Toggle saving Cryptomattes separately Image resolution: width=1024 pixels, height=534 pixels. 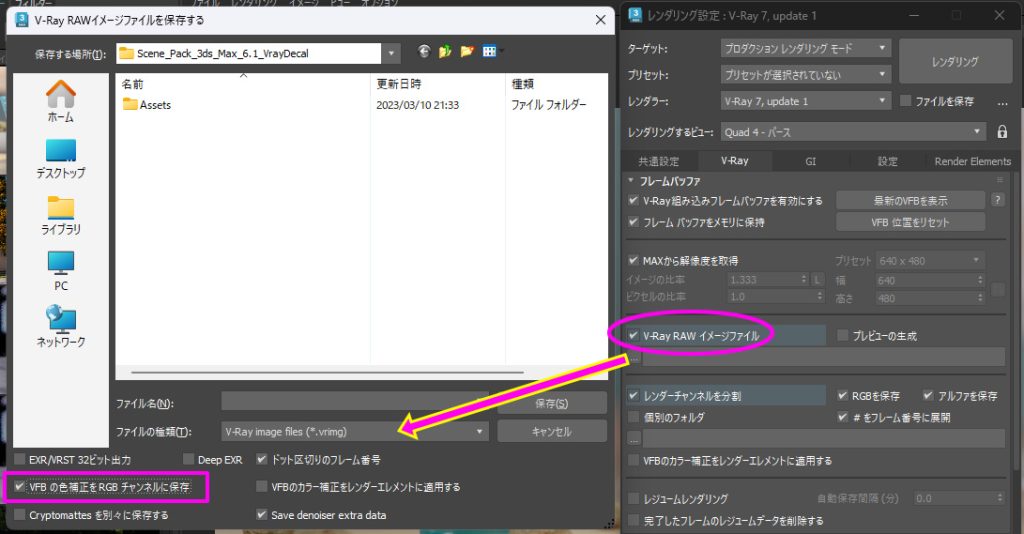[x=20, y=514]
